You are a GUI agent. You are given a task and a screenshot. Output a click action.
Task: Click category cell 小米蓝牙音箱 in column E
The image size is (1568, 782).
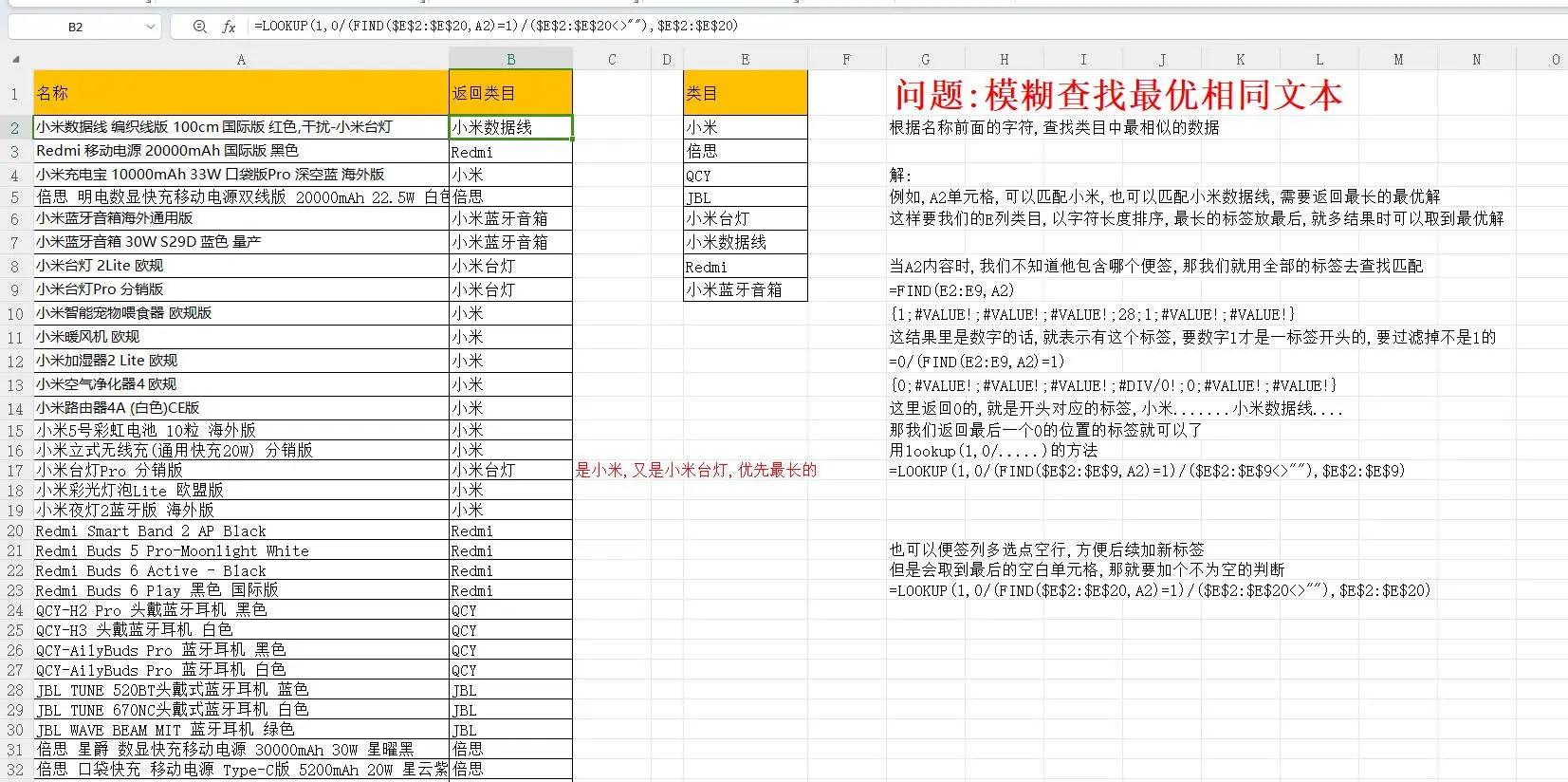pos(745,289)
